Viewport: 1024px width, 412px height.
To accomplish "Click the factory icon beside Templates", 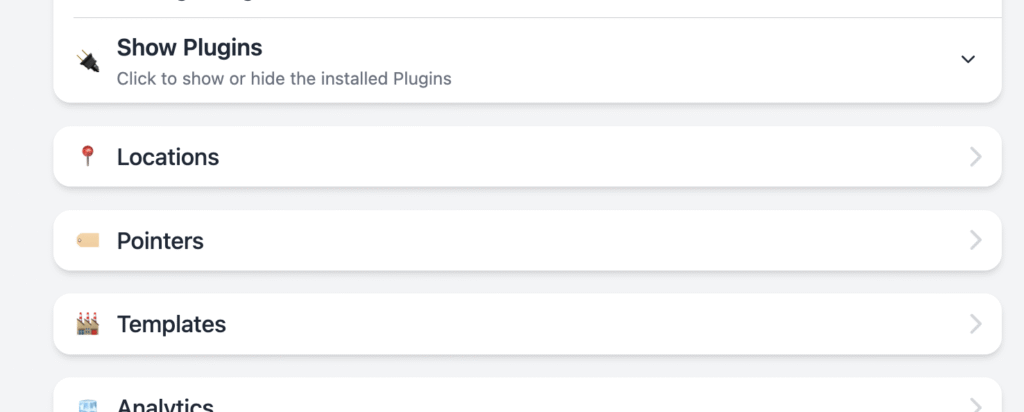I will 88,324.
